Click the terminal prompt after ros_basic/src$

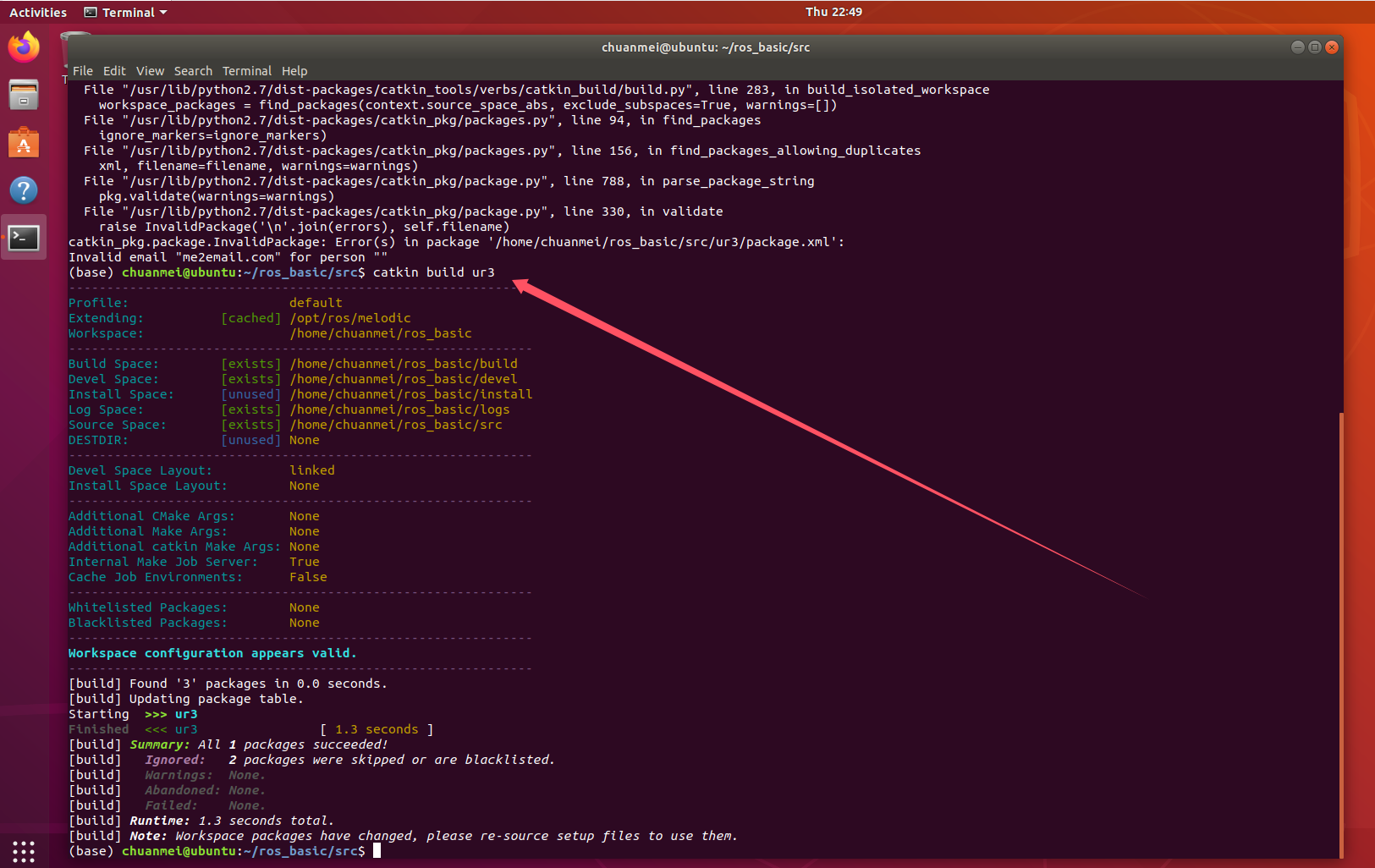377,850
